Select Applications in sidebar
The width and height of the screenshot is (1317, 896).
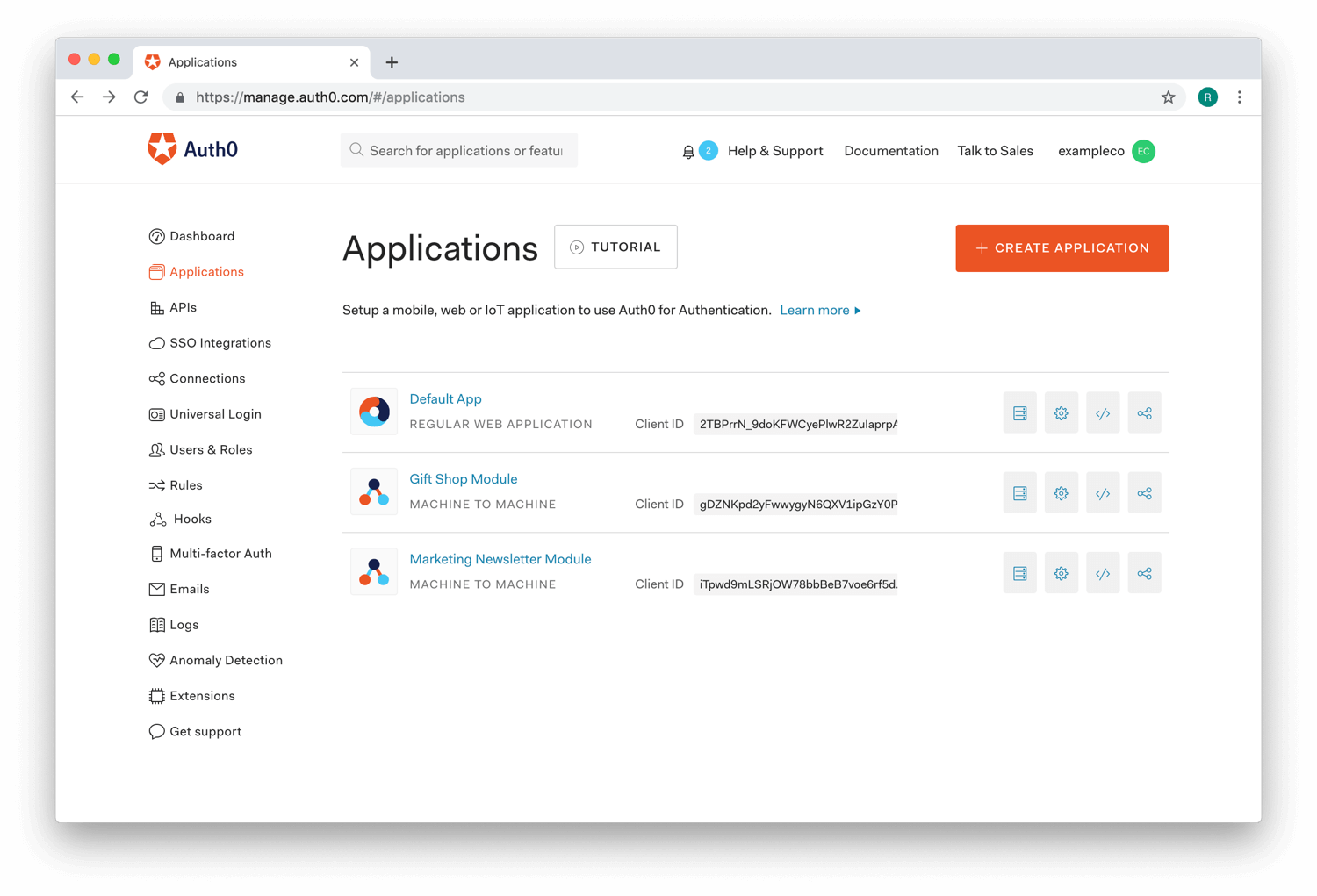[x=197, y=272]
